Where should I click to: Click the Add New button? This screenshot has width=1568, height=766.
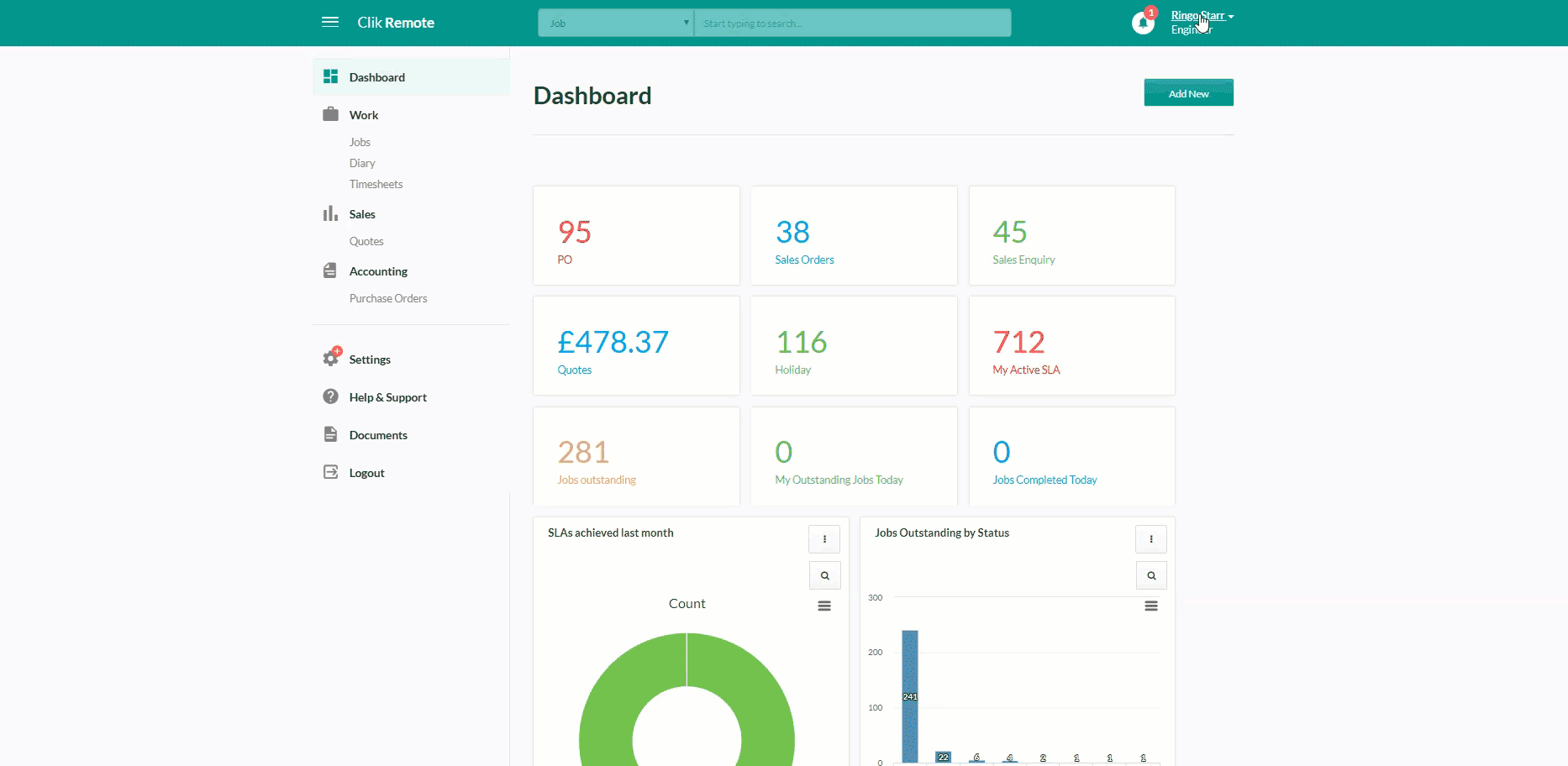coord(1188,93)
